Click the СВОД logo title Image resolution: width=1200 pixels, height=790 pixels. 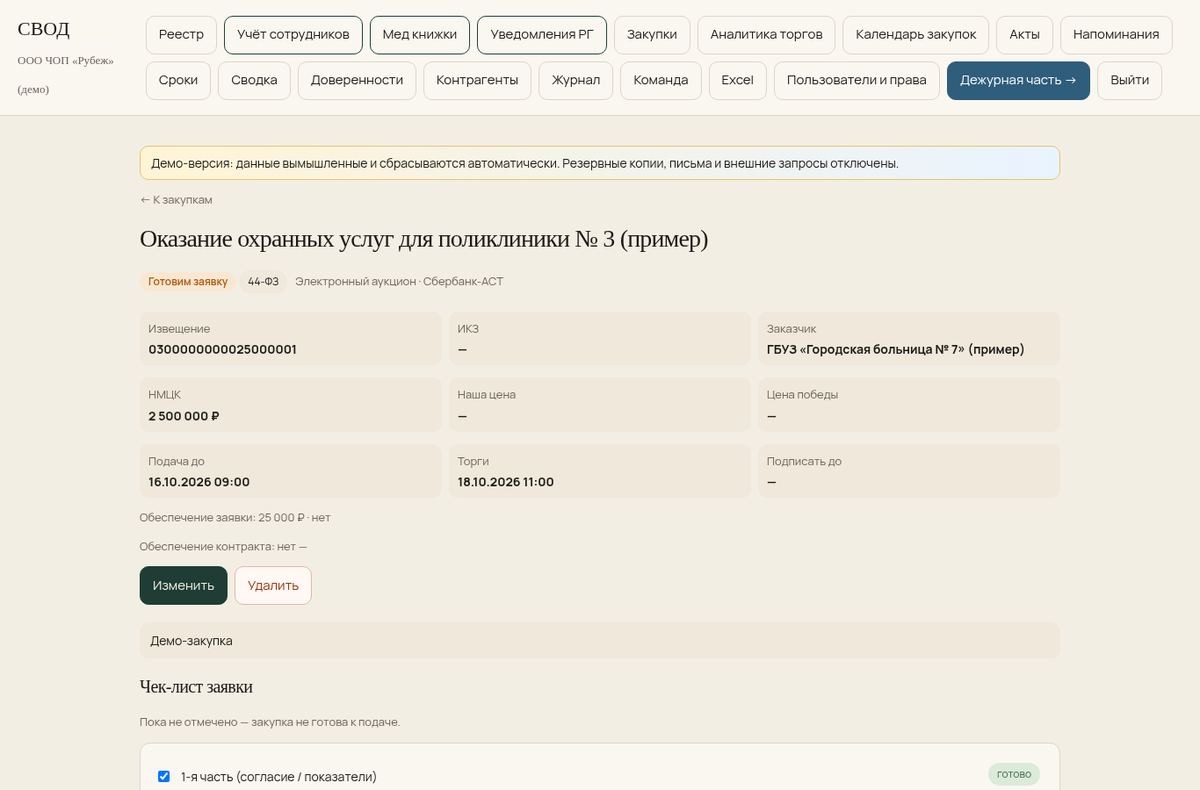click(43, 29)
